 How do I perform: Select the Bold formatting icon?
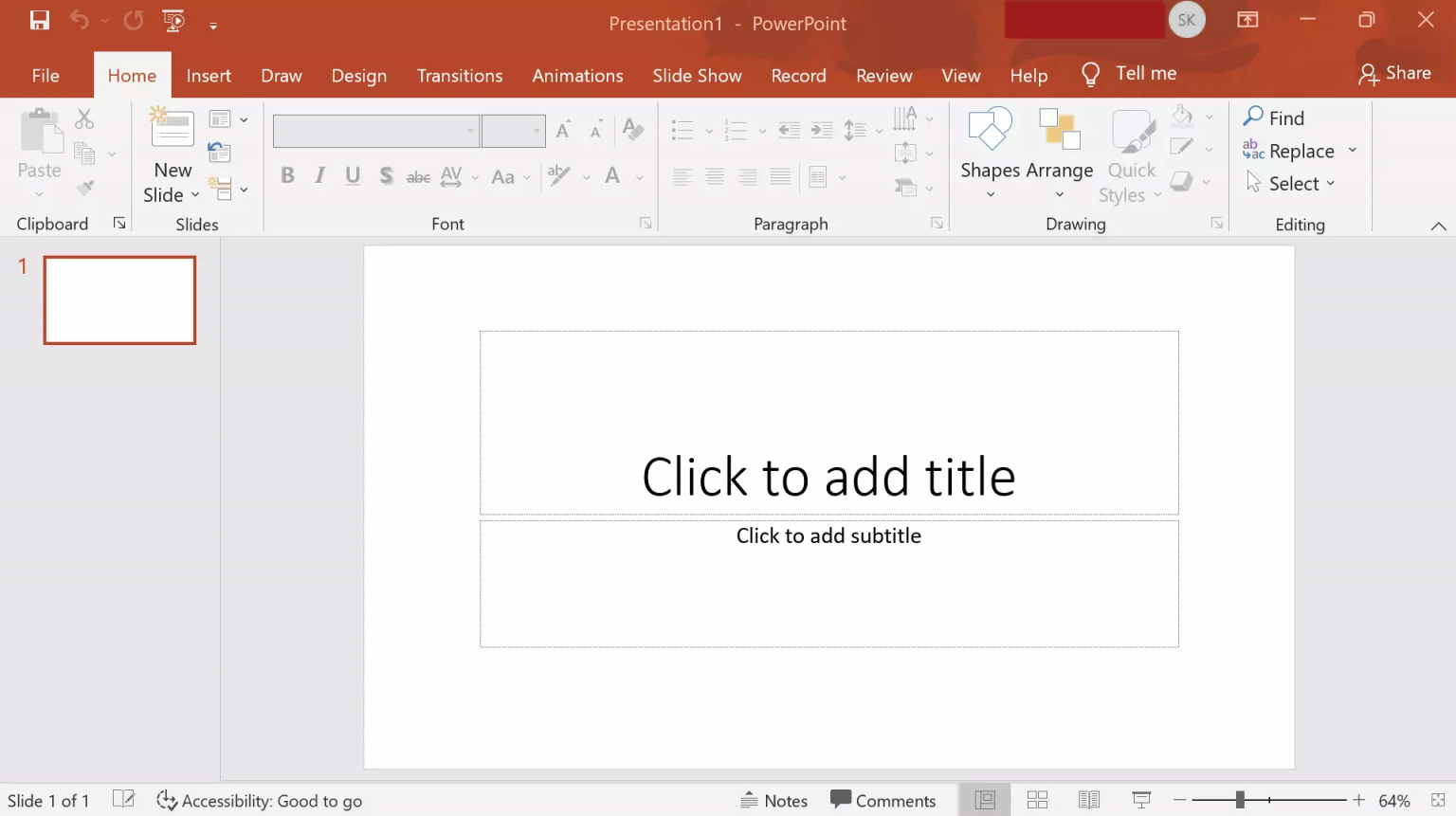pyautogui.click(x=287, y=175)
